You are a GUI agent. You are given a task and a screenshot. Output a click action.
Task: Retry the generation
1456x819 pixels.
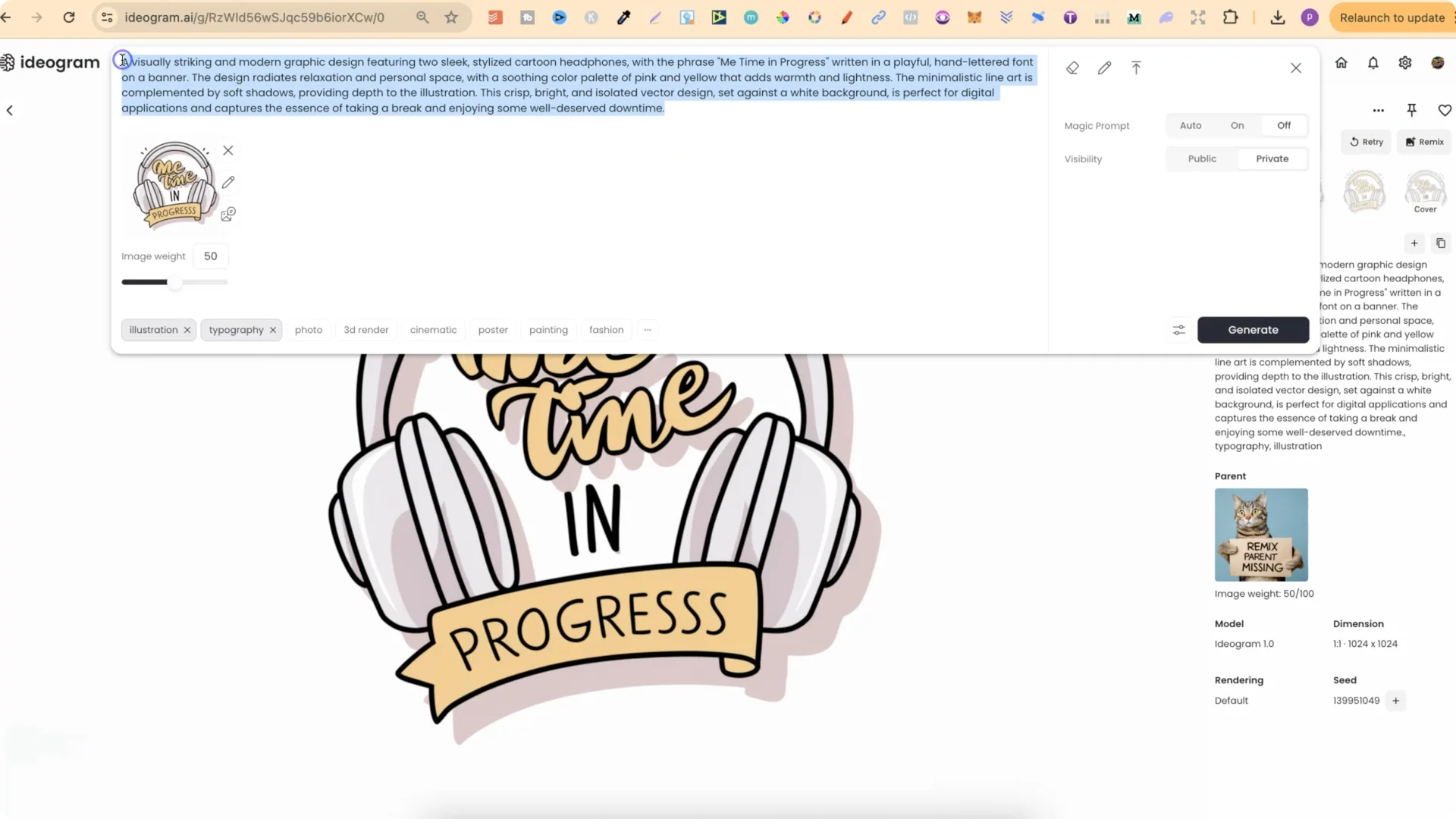click(1367, 142)
